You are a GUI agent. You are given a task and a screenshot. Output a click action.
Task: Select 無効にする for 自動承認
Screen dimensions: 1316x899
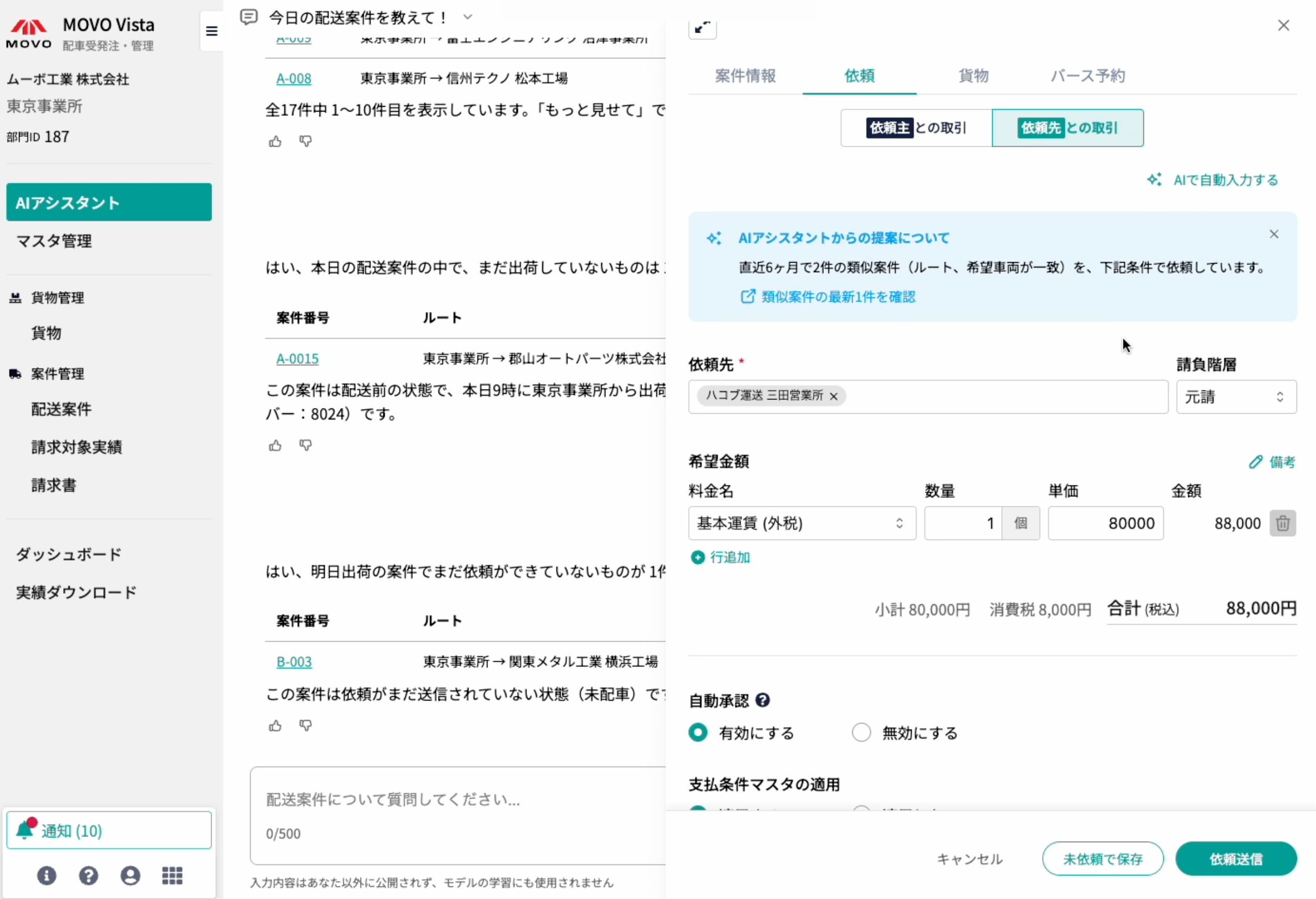(861, 733)
